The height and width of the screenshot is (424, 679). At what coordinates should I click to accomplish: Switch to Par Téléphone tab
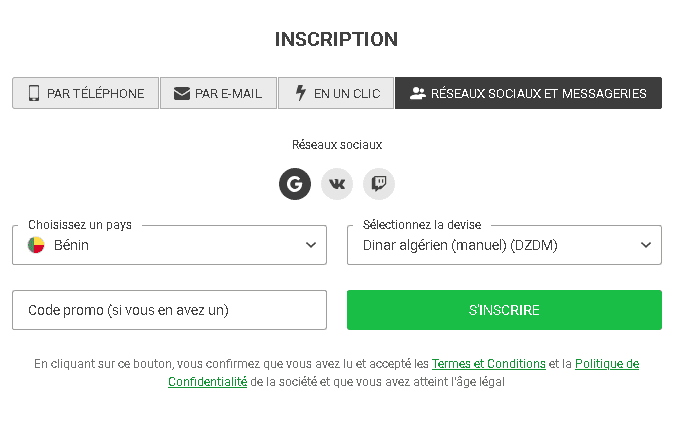tap(85, 93)
